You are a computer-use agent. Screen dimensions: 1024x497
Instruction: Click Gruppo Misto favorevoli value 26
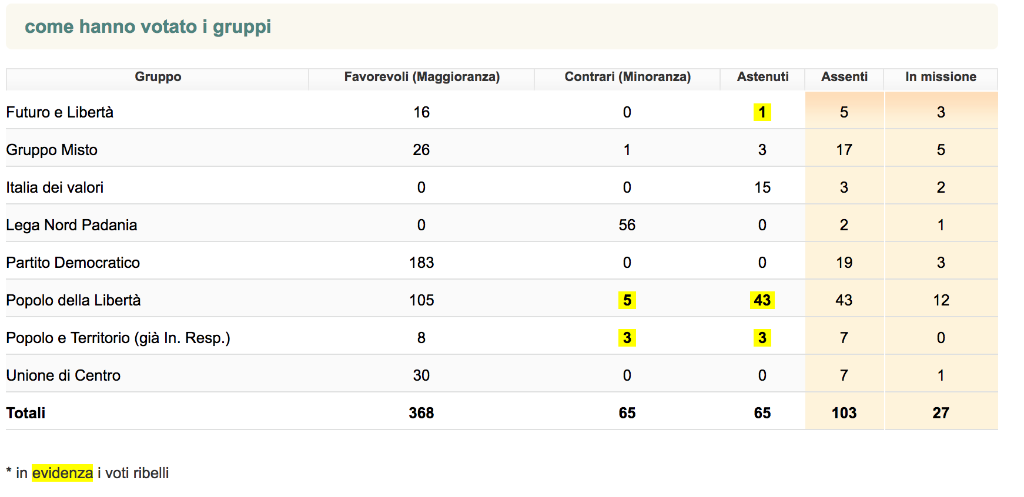(x=421, y=150)
